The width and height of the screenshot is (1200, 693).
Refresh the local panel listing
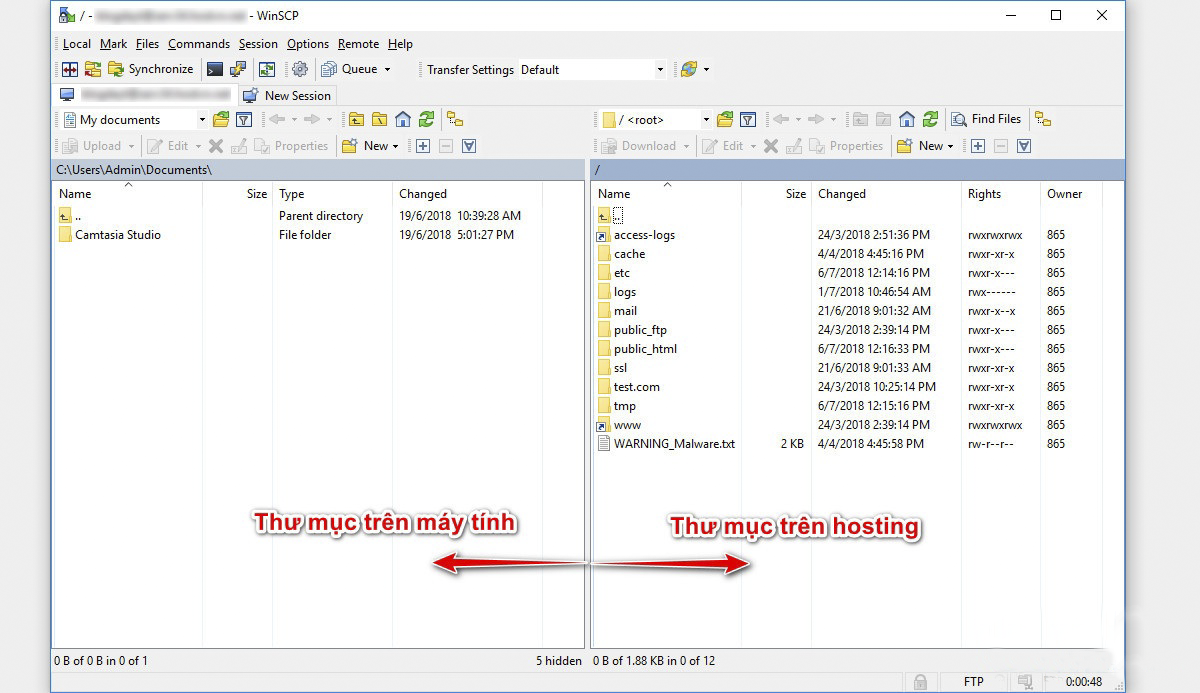pyautogui.click(x=427, y=119)
